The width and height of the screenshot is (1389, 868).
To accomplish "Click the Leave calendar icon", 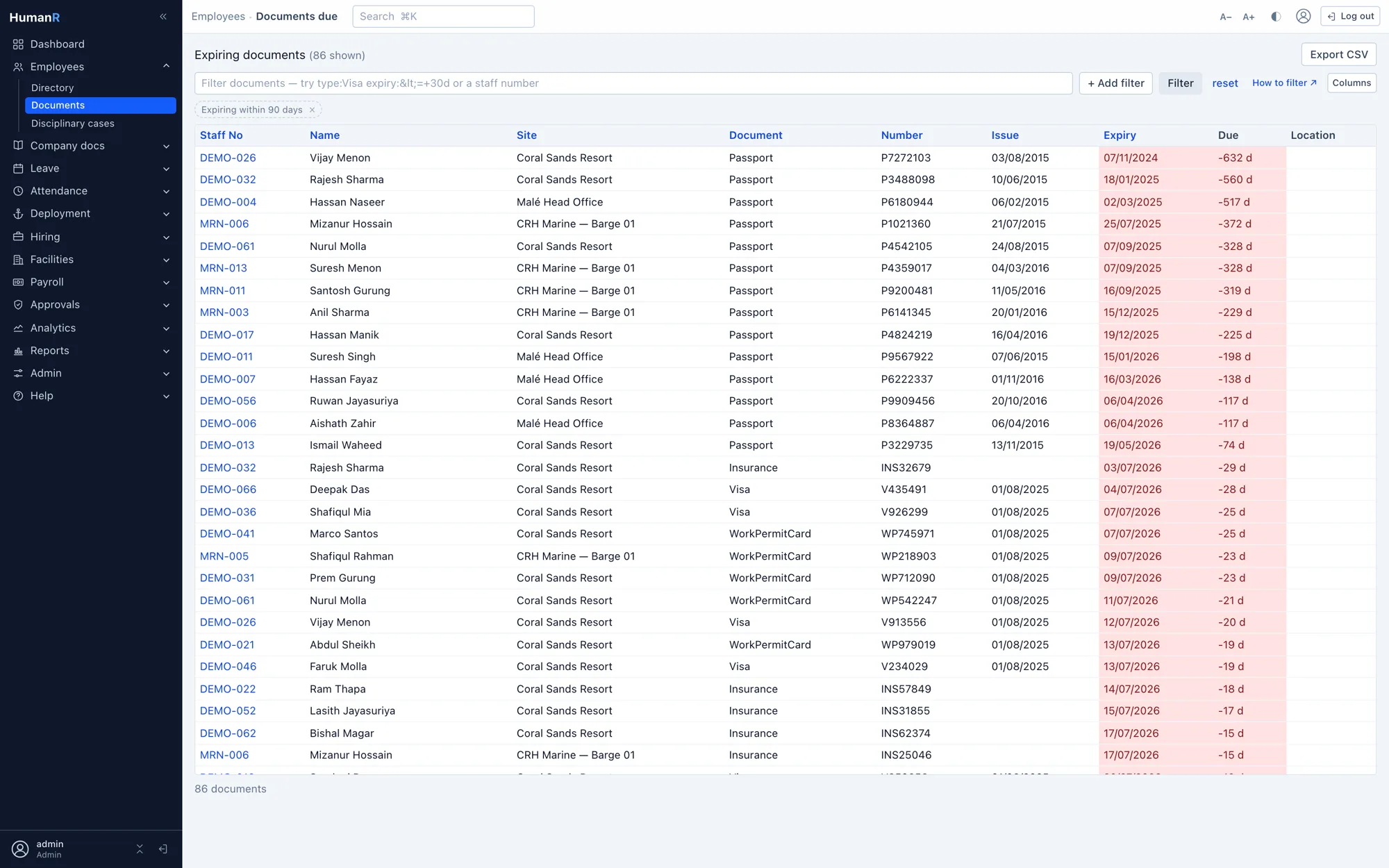I will click(x=18, y=169).
